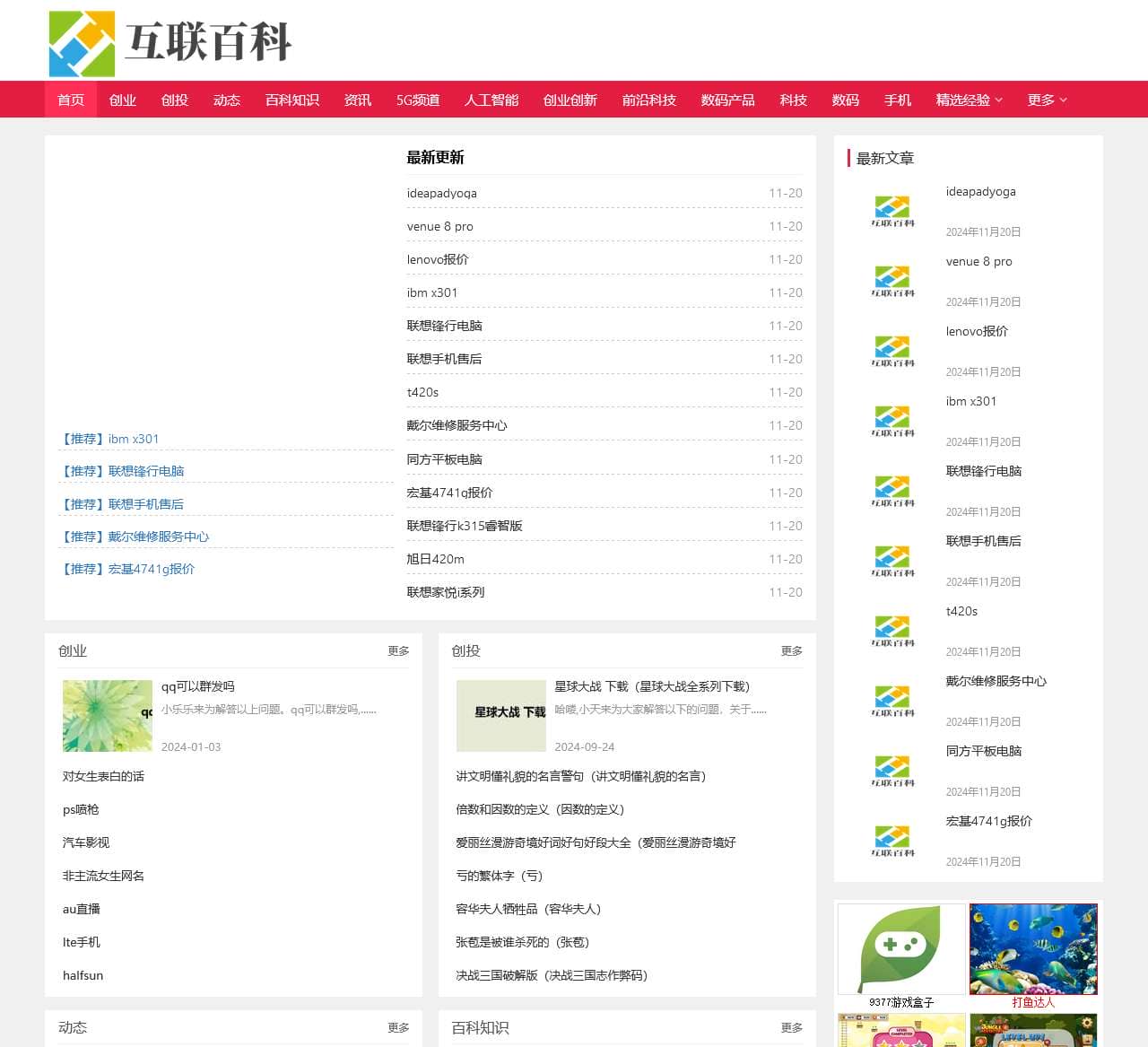Open the sidebar thumbnail icon beside ibm x301
The width and height of the screenshot is (1148, 1047).
tap(892, 422)
